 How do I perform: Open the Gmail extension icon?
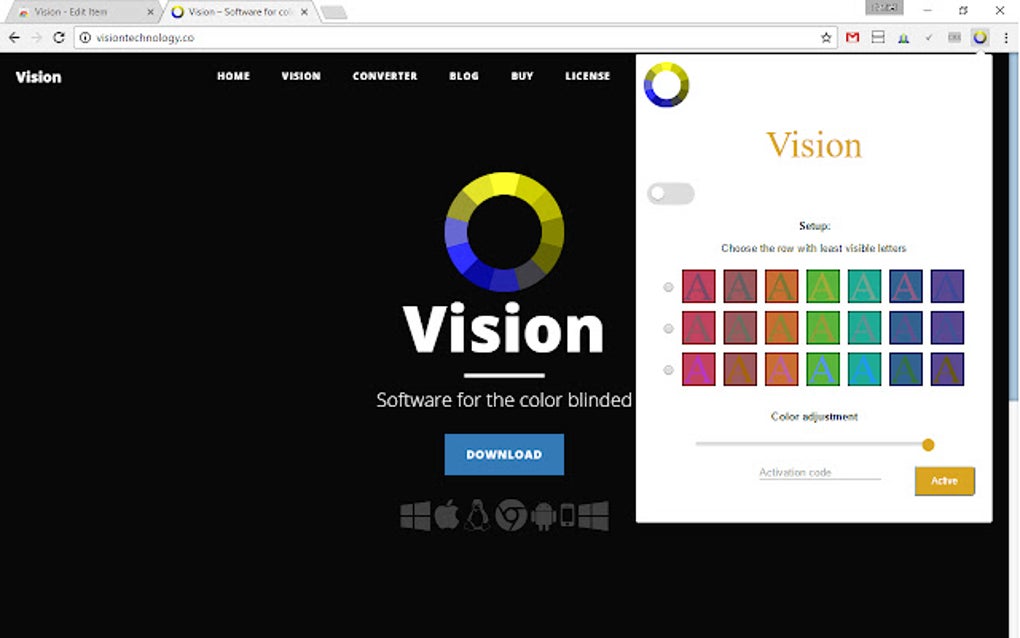point(852,38)
